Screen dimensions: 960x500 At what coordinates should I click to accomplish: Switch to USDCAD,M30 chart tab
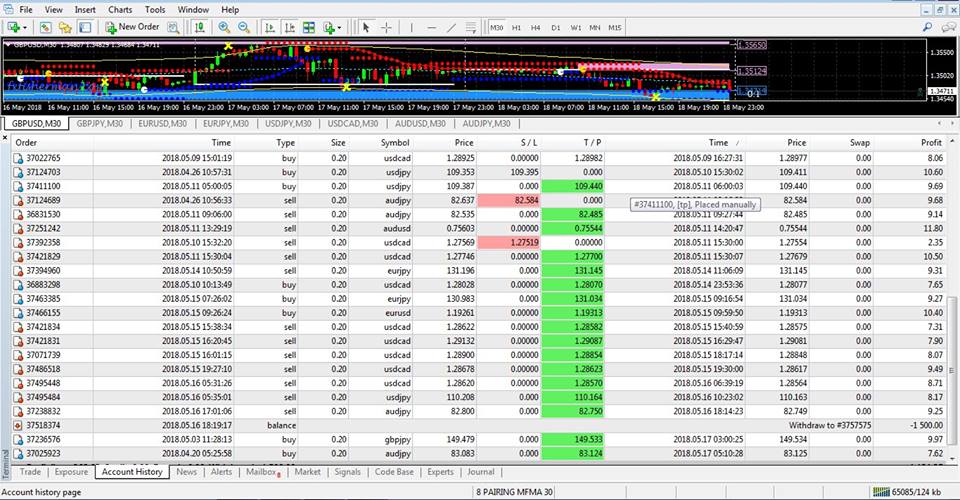coord(353,124)
